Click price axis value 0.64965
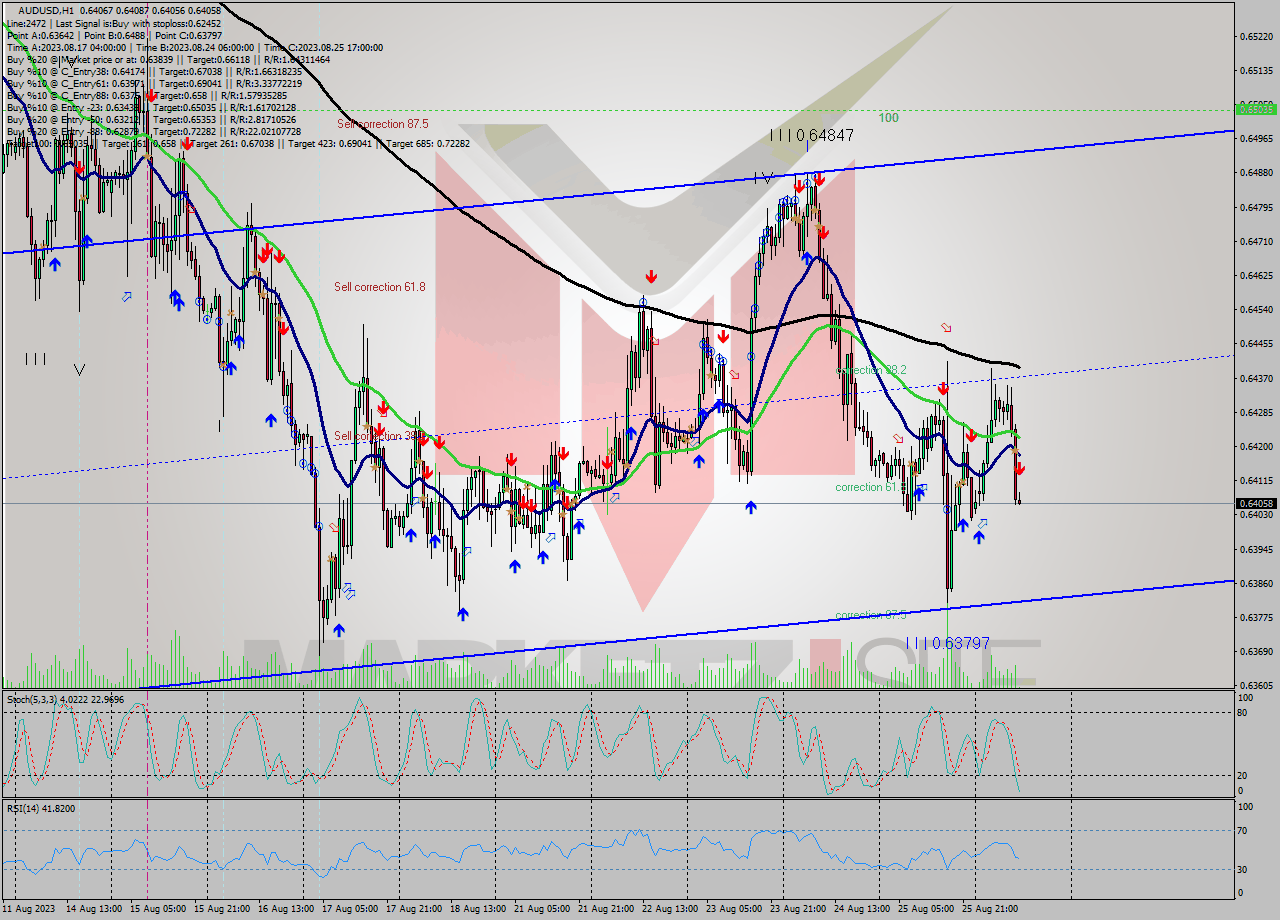This screenshot has height=920, width=1280. click(1255, 139)
